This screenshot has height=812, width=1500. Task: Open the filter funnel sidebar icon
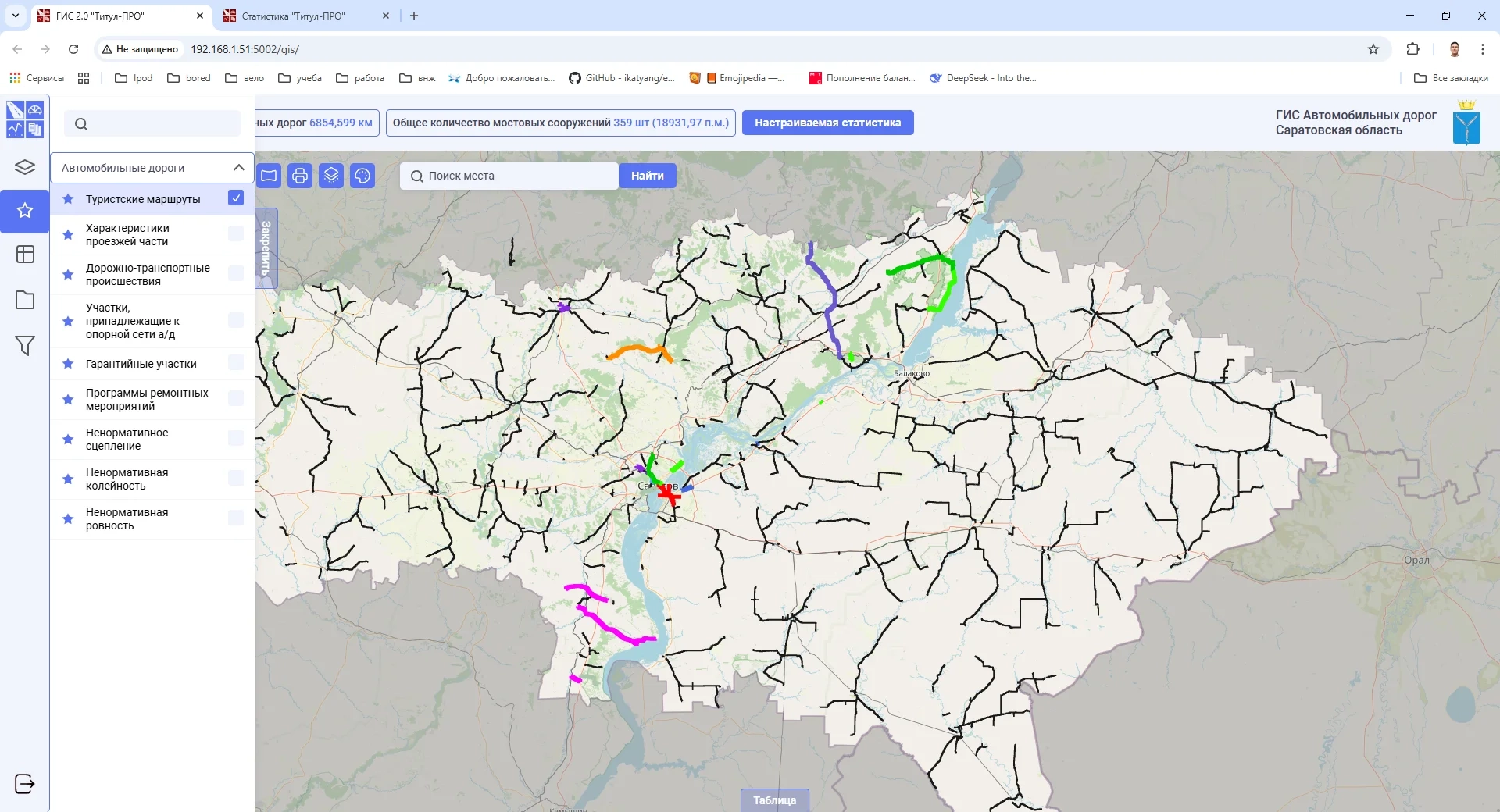[x=25, y=345]
